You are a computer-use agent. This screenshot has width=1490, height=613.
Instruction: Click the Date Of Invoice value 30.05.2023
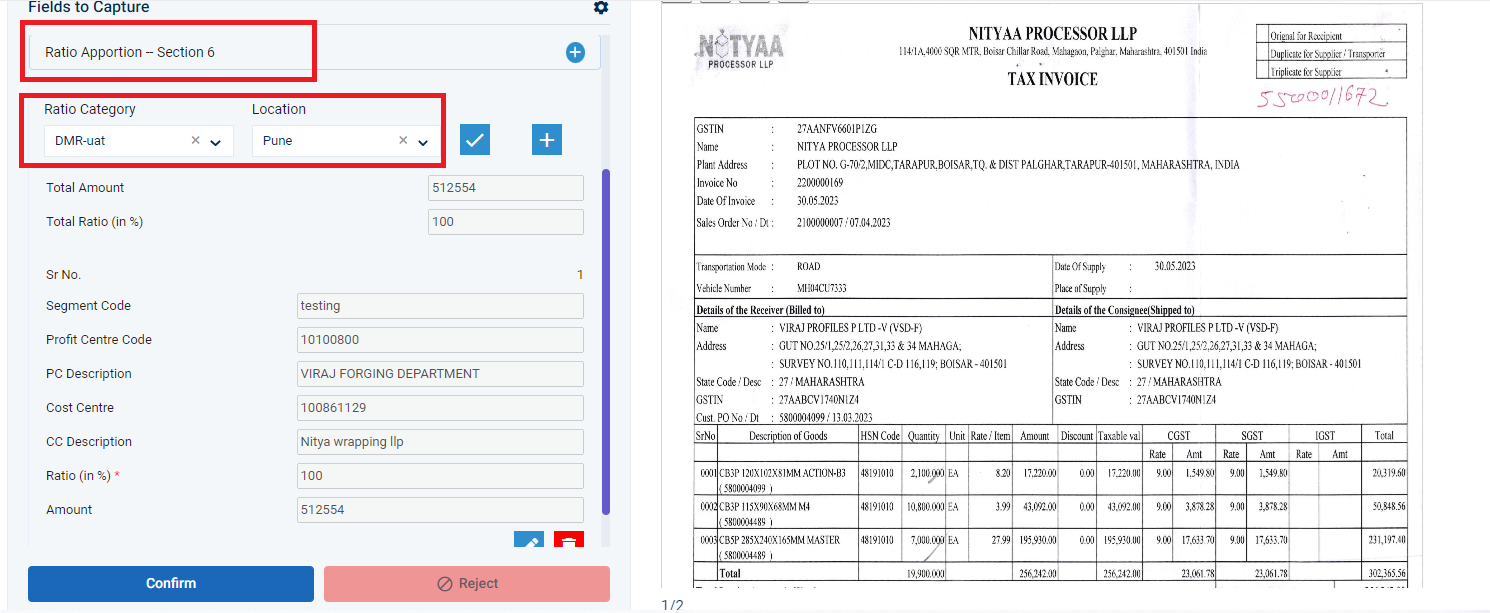point(818,202)
